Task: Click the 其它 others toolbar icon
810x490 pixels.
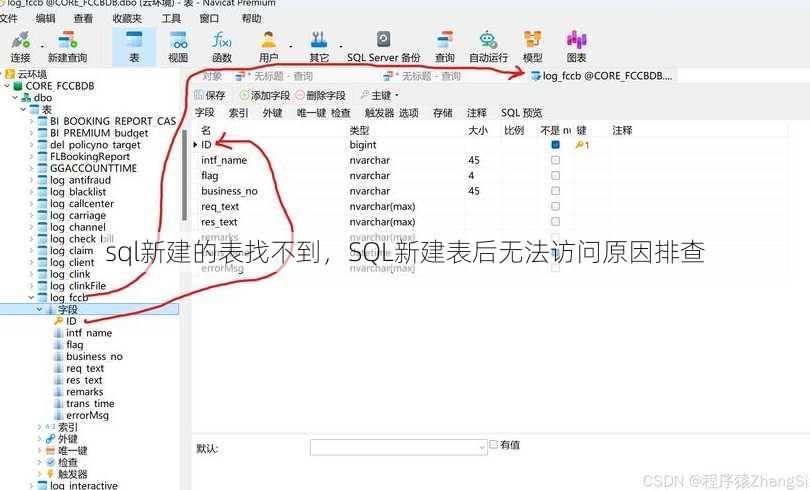Action: pos(319,46)
